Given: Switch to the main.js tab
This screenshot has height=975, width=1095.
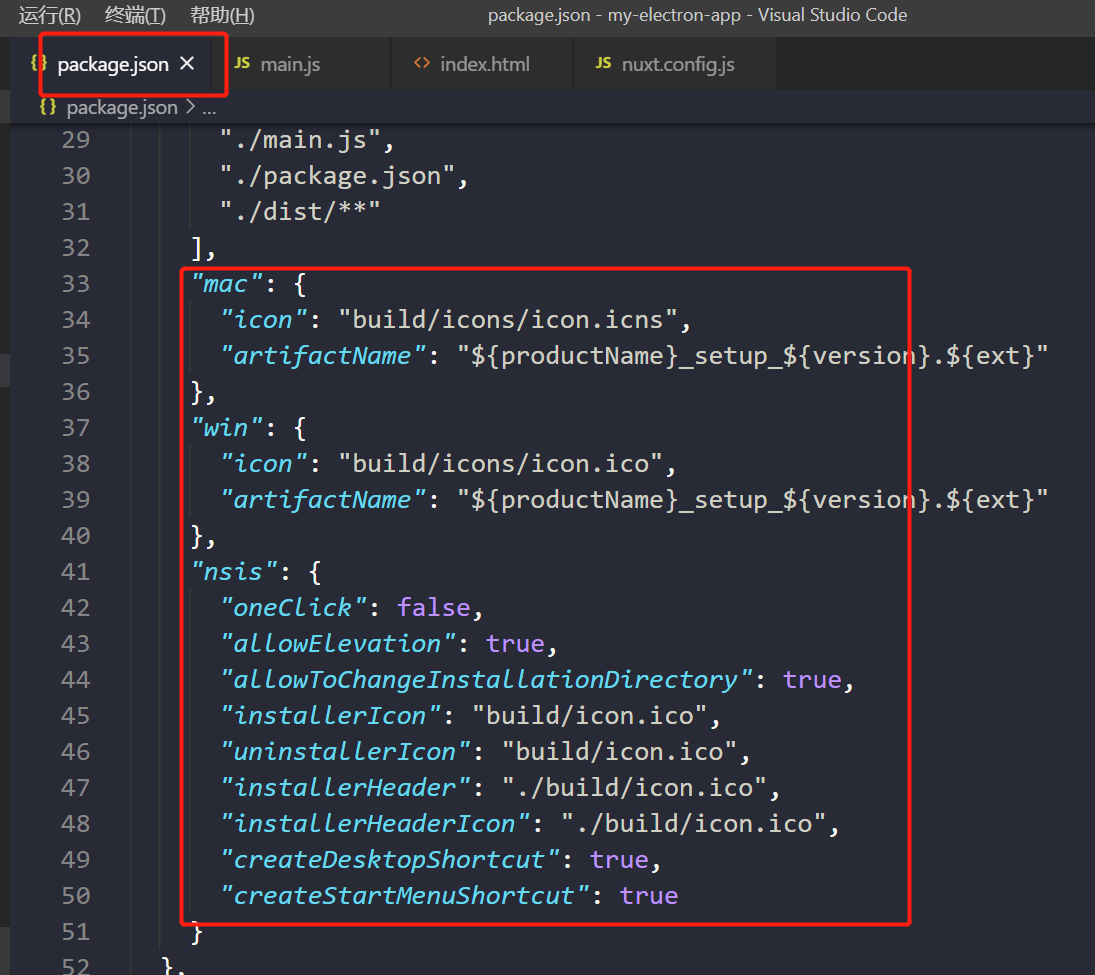Looking at the screenshot, I should click(290, 64).
